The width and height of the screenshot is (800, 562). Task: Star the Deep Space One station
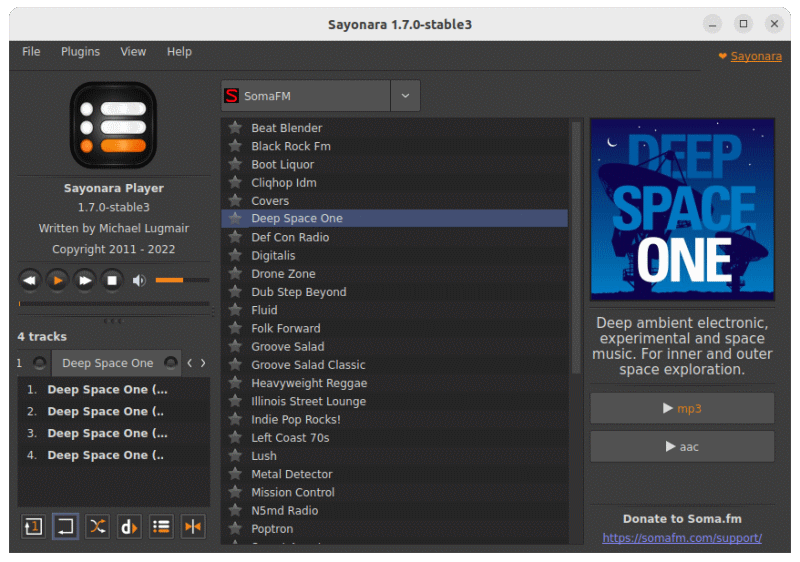(x=235, y=218)
